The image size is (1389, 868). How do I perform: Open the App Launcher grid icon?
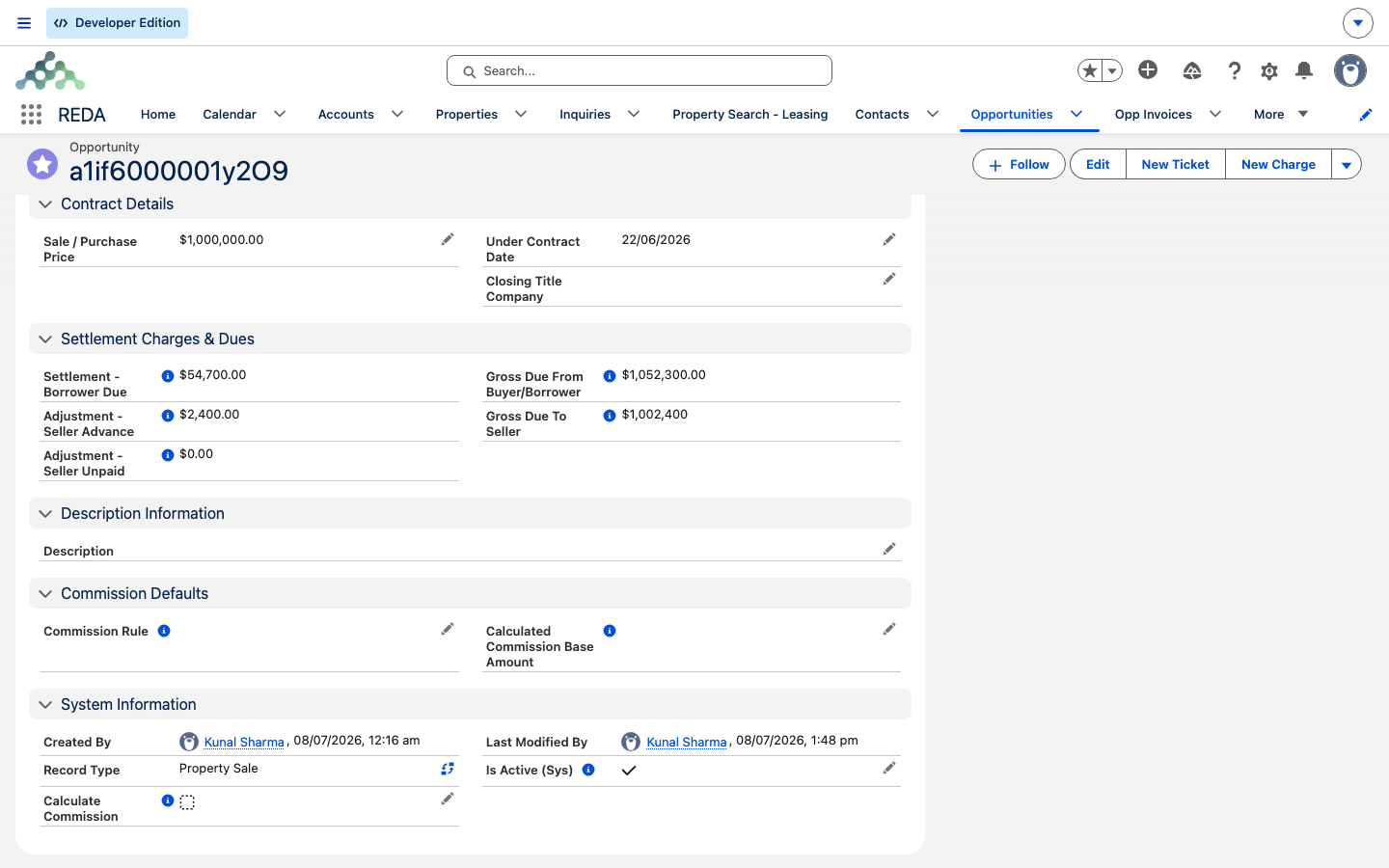(31, 115)
